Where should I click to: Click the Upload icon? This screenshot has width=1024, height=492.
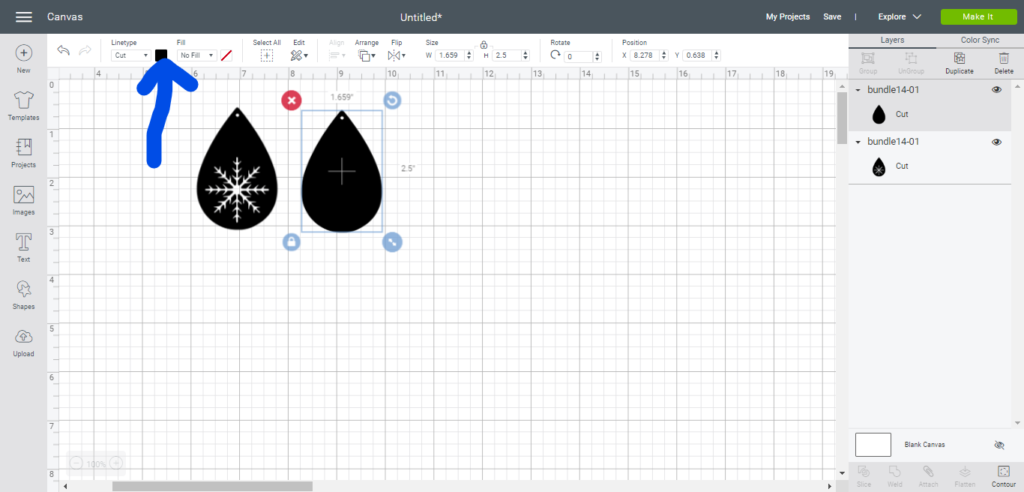23,341
